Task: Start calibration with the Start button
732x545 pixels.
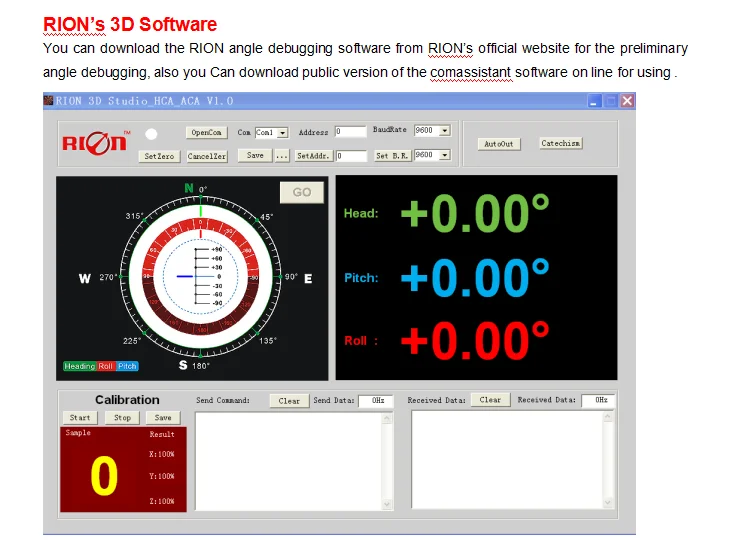Action: [80, 418]
